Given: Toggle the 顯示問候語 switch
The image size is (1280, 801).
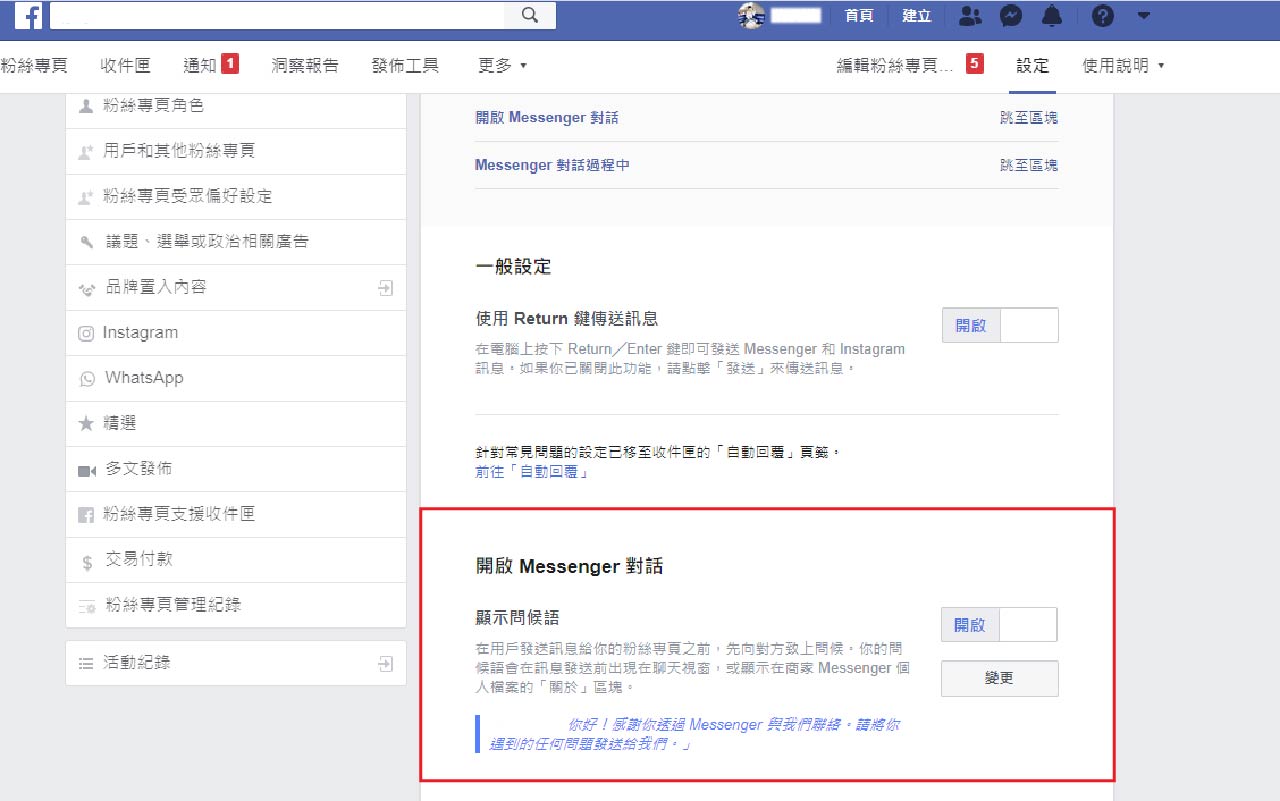Looking at the screenshot, I should pyautogui.click(x=999, y=625).
